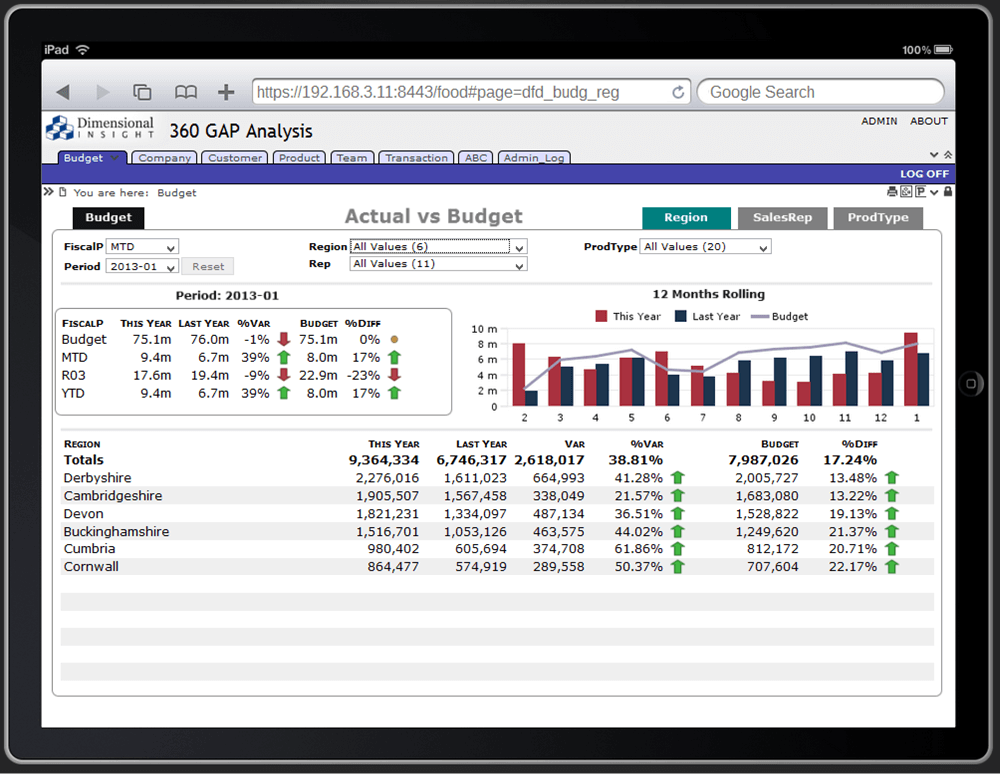Viewport: 1000px width, 774px height.
Task: Open PDF export via the P icon
Action: pos(921,192)
